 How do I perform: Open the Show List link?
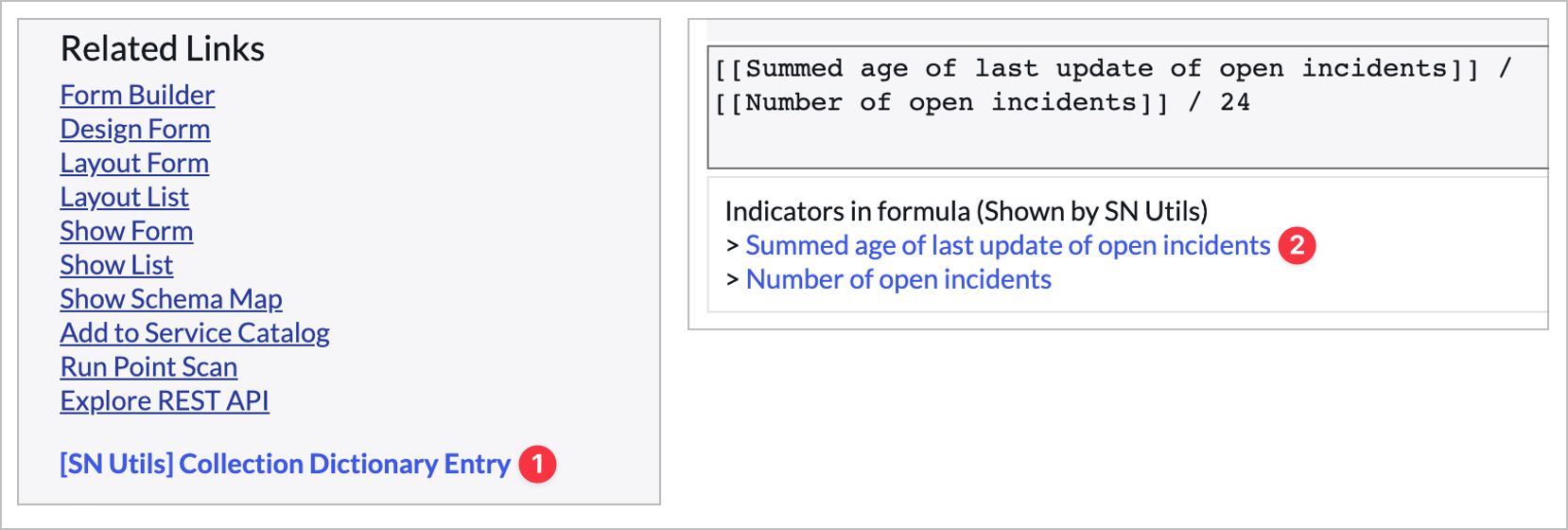pos(116,266)
